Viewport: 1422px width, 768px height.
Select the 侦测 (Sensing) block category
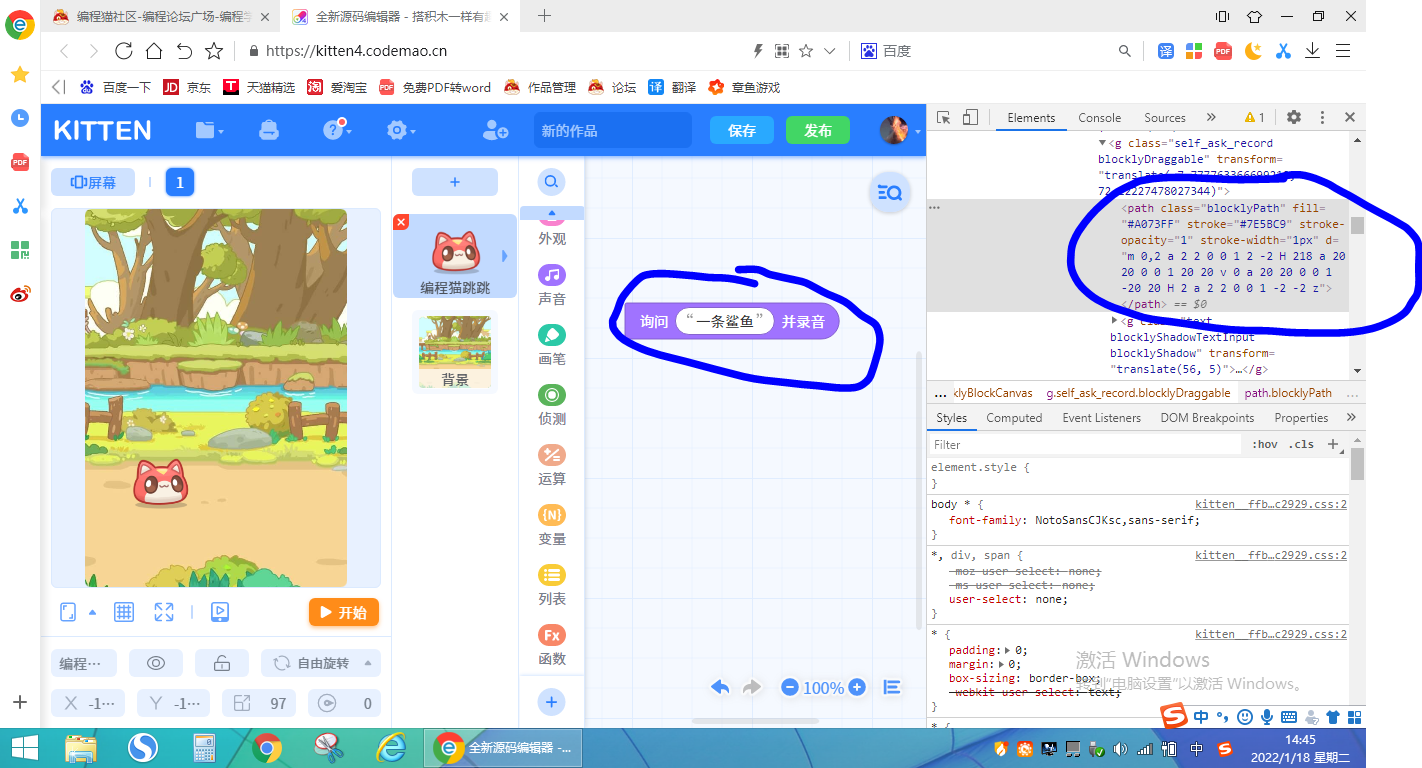552,404
